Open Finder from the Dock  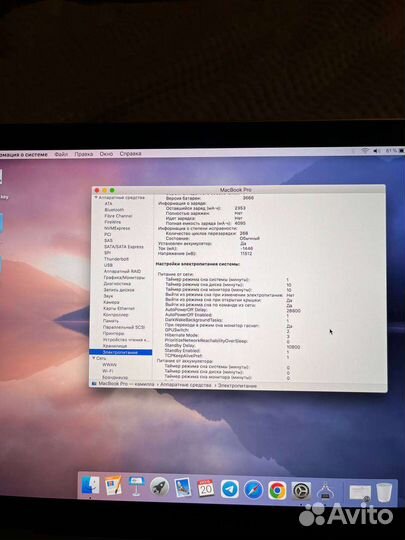(x=90, y=486)
